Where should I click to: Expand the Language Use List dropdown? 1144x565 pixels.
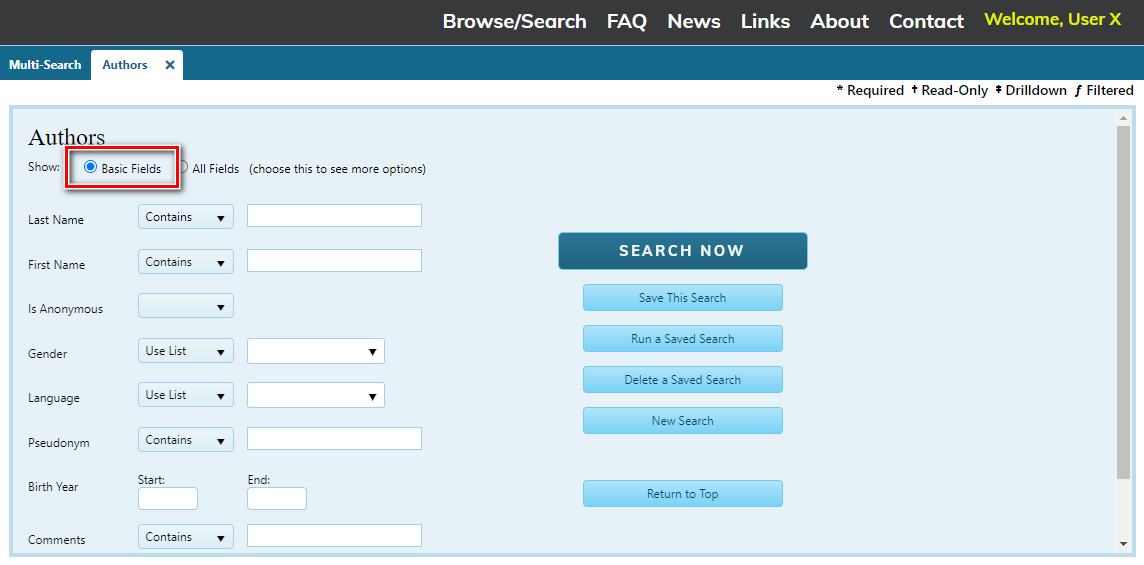click(185, 395)
